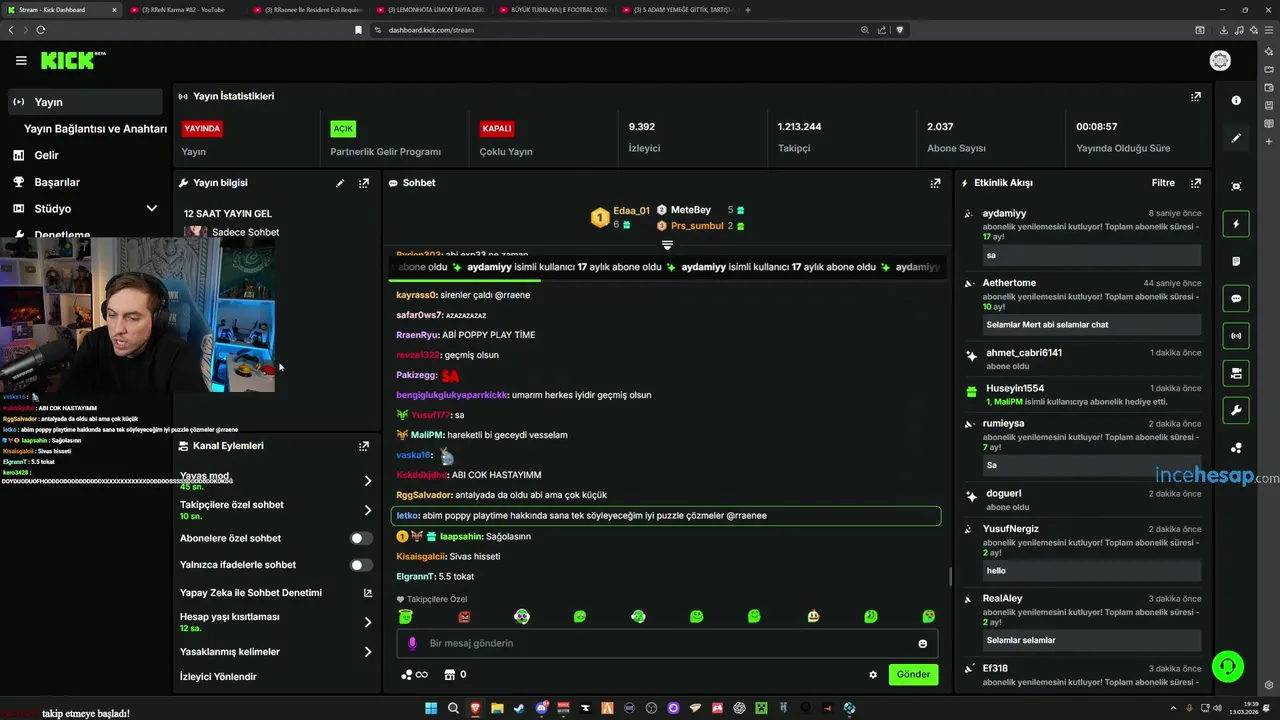This screenshot has width=1280, height=720.
Task: Click username letko in highlighted message
Action: tap(407, 516)
